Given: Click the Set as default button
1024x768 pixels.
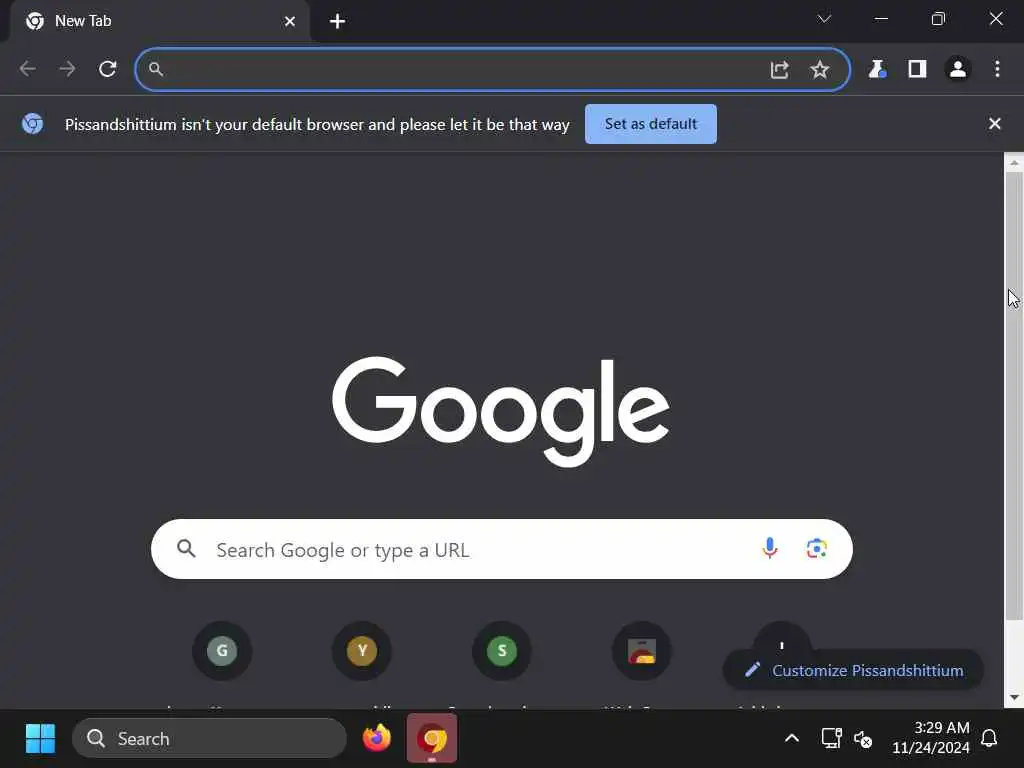Looking at the screenshot, I should [x=650, y=124].
